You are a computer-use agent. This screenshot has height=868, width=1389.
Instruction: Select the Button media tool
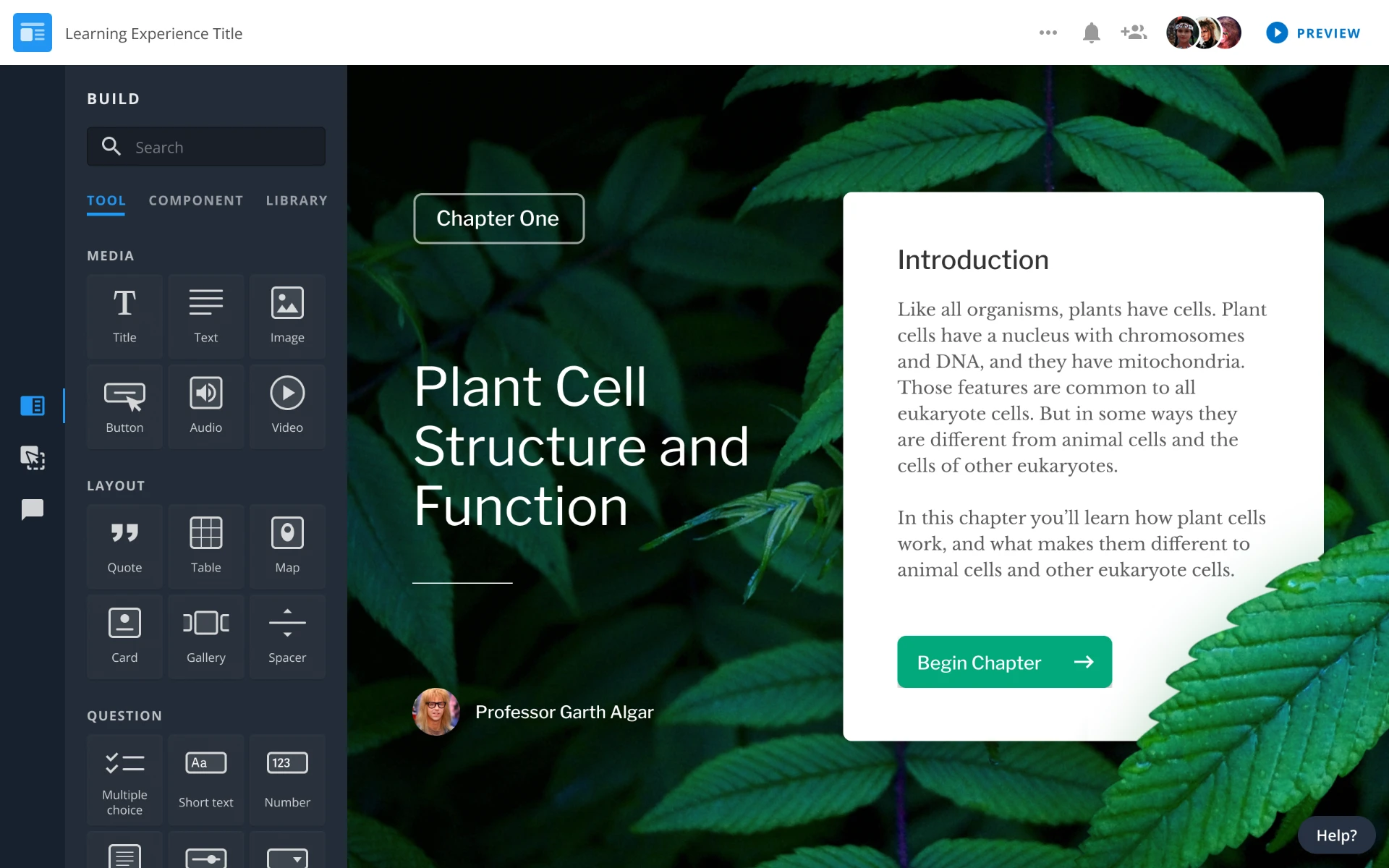pyautogui.click(x=124, y=407)
